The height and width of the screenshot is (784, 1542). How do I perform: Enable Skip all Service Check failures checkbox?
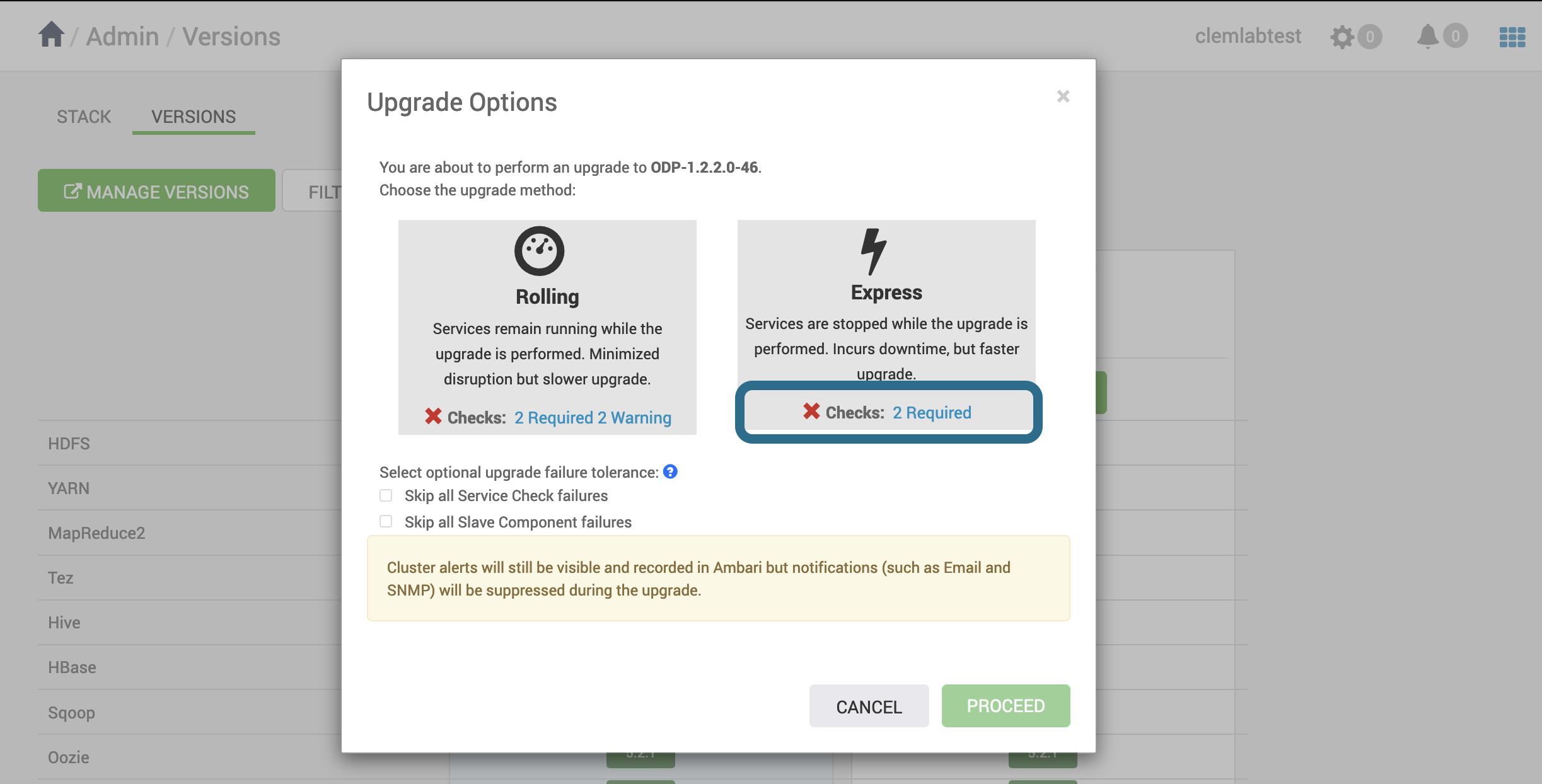point(385,494)
